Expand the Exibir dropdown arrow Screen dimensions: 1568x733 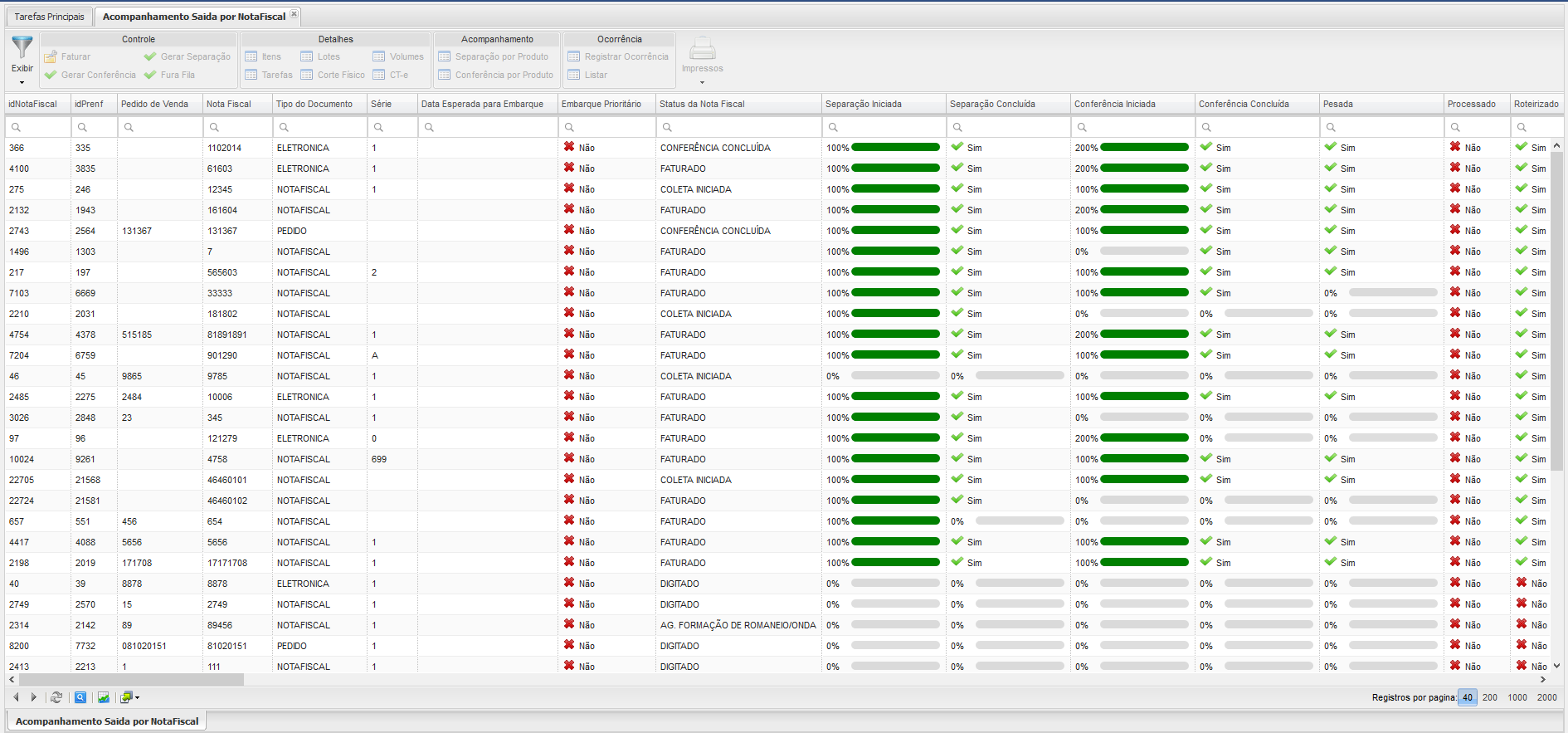[22, 82]
